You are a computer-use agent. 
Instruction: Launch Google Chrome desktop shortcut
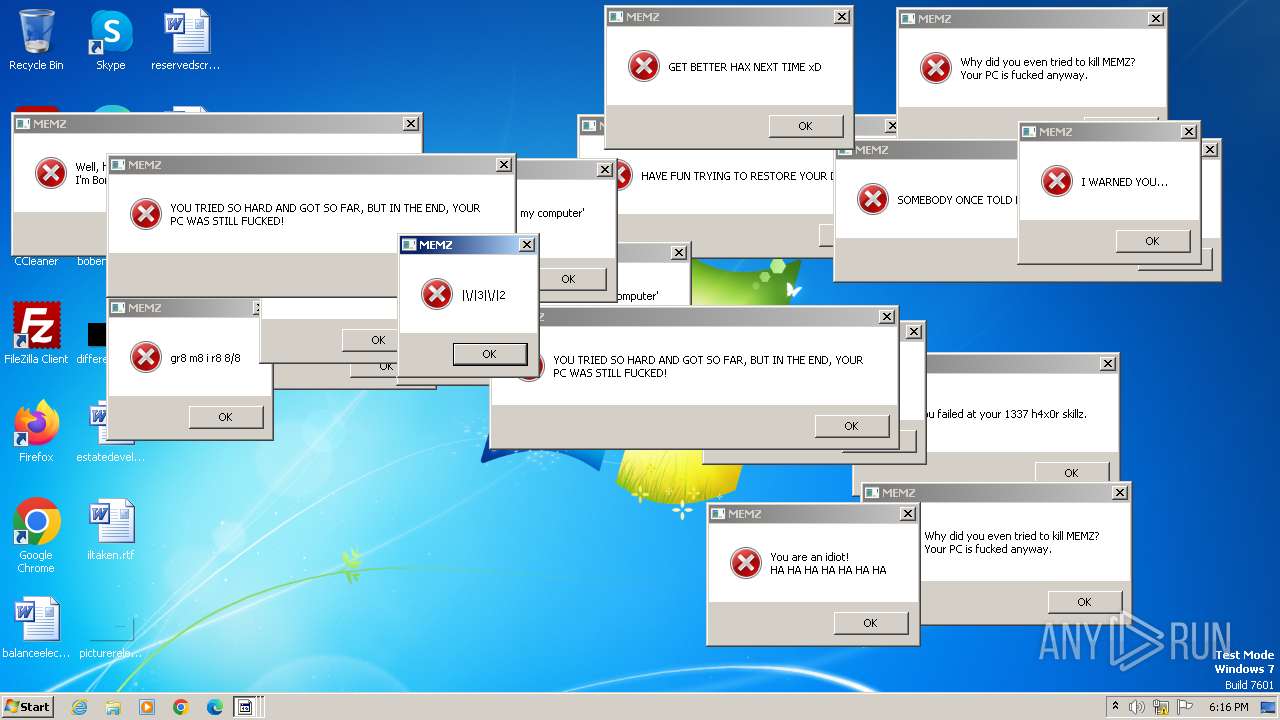coord(36,535)
